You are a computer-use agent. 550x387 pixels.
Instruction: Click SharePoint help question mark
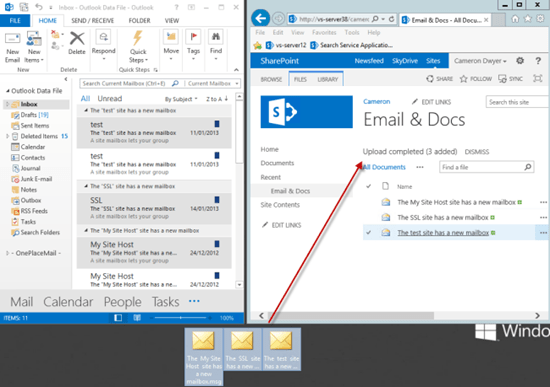(x=538, y=61)
